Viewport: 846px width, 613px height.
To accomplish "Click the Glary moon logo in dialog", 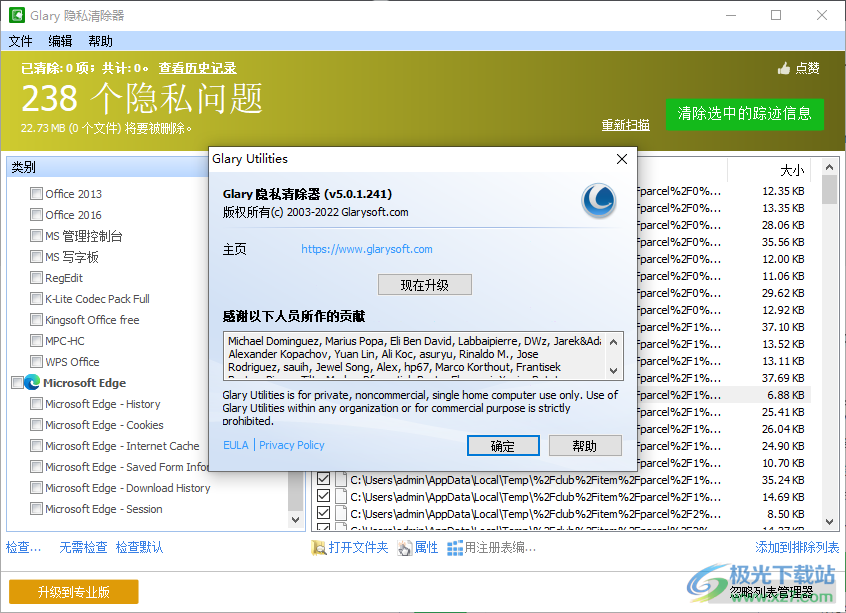I will click(598, 201).
